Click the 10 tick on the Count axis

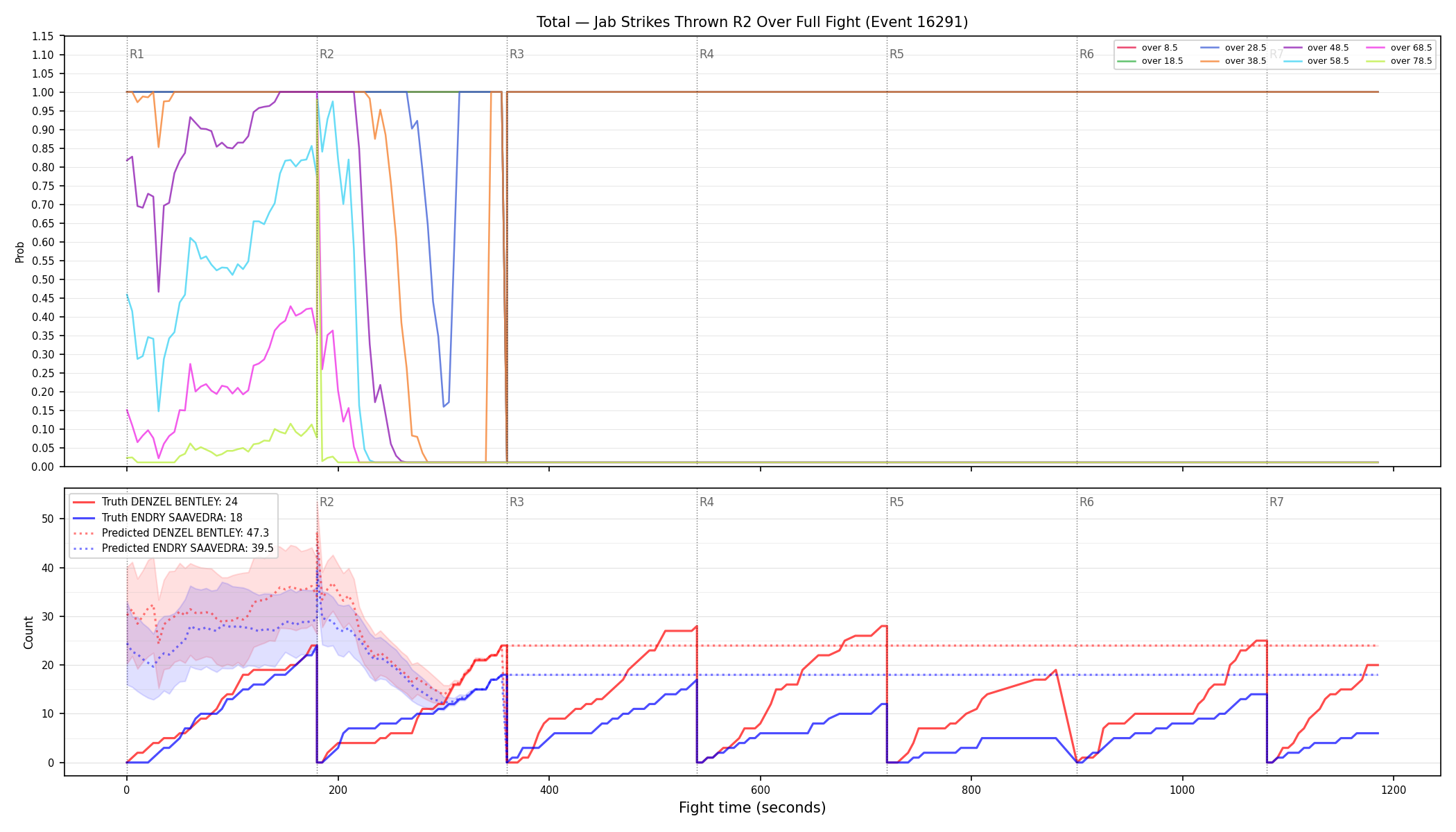click(48, 714)
